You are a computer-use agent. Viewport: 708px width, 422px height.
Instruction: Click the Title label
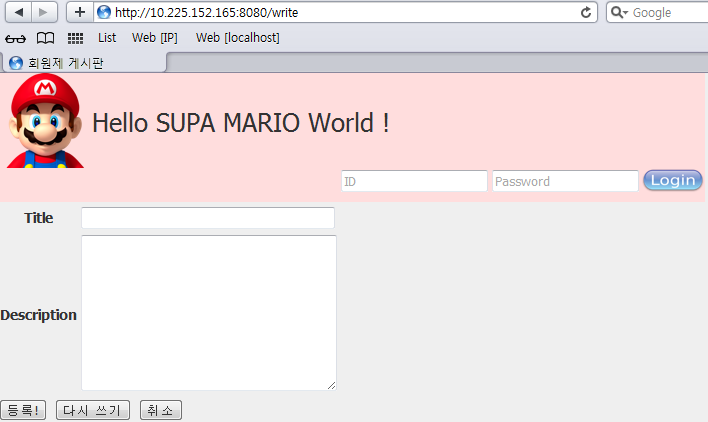[39, 218]
